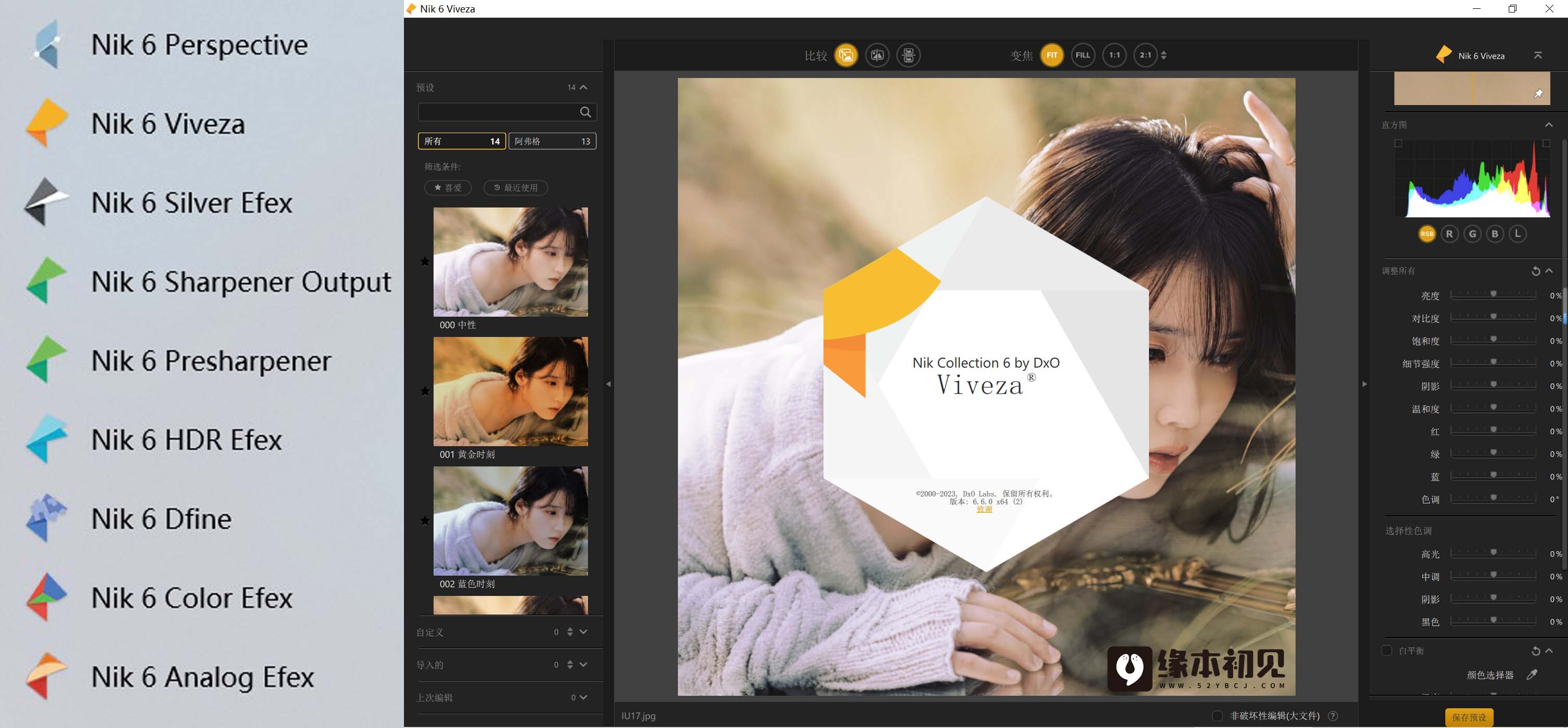
Task: Open the 致谢 credits link
Action: [x=984, y=510]
